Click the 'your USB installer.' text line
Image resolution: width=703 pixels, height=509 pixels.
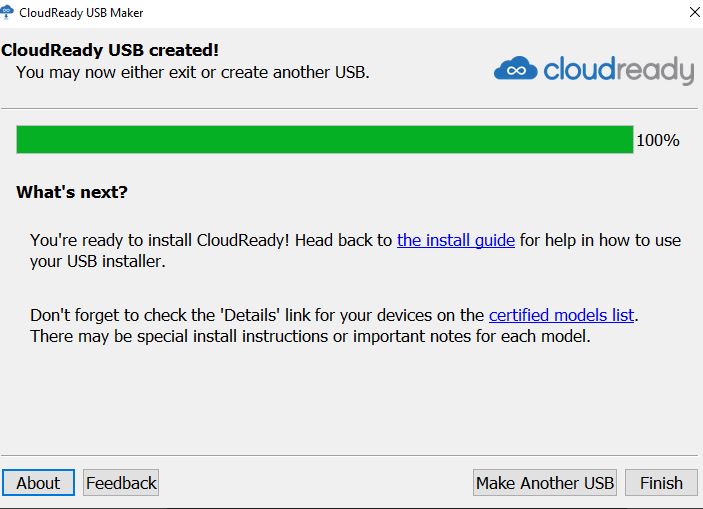pyautogui.click(x=97, y=262)
